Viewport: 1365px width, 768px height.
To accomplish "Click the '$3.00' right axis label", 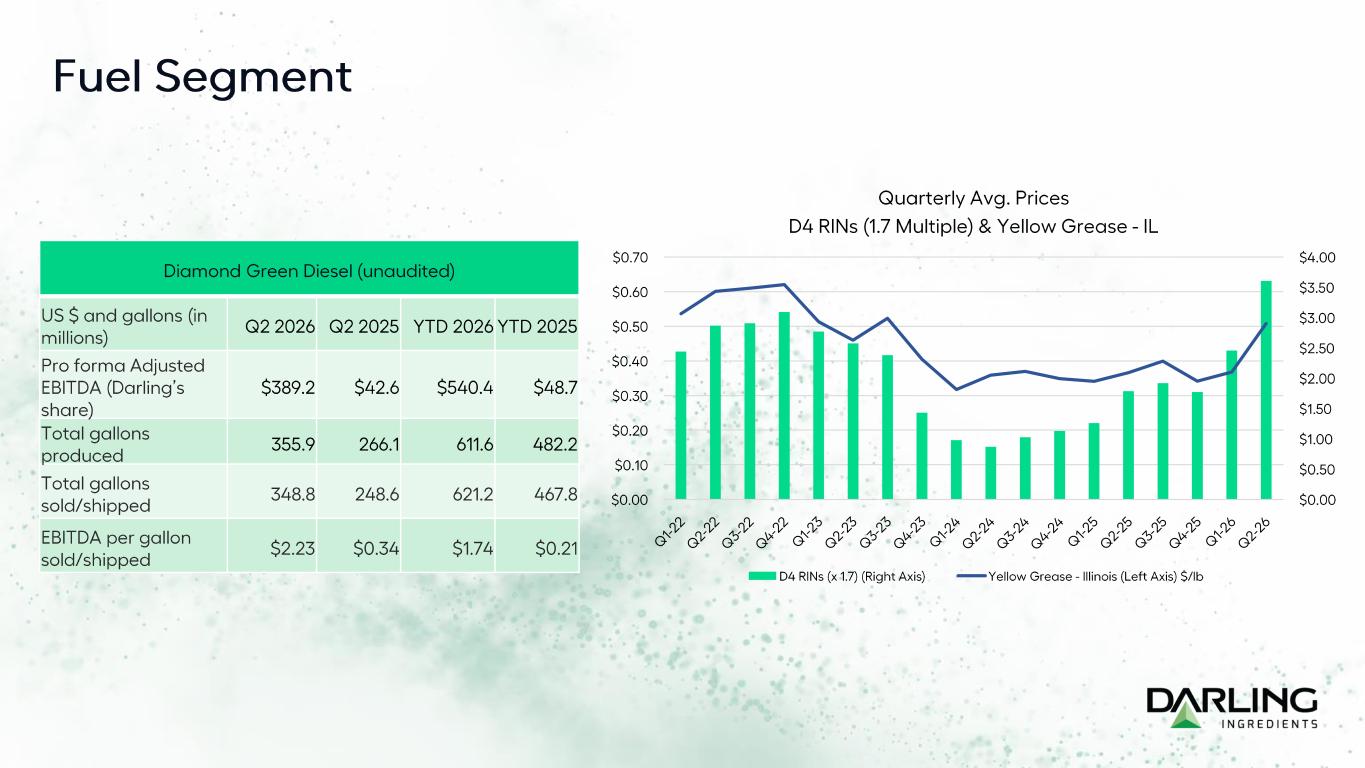I will tap(1318, 318).
